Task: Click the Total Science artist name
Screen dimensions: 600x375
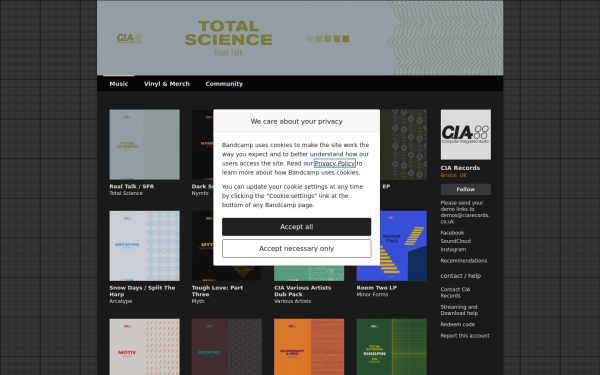Action: [x=126, y=193]
